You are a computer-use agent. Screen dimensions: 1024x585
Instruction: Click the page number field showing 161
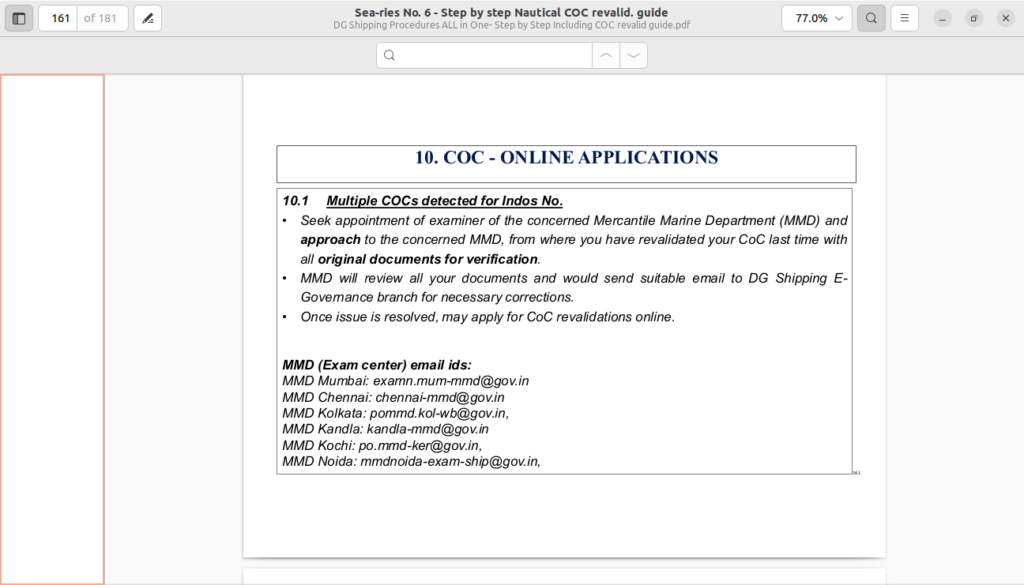click(59, 18)
